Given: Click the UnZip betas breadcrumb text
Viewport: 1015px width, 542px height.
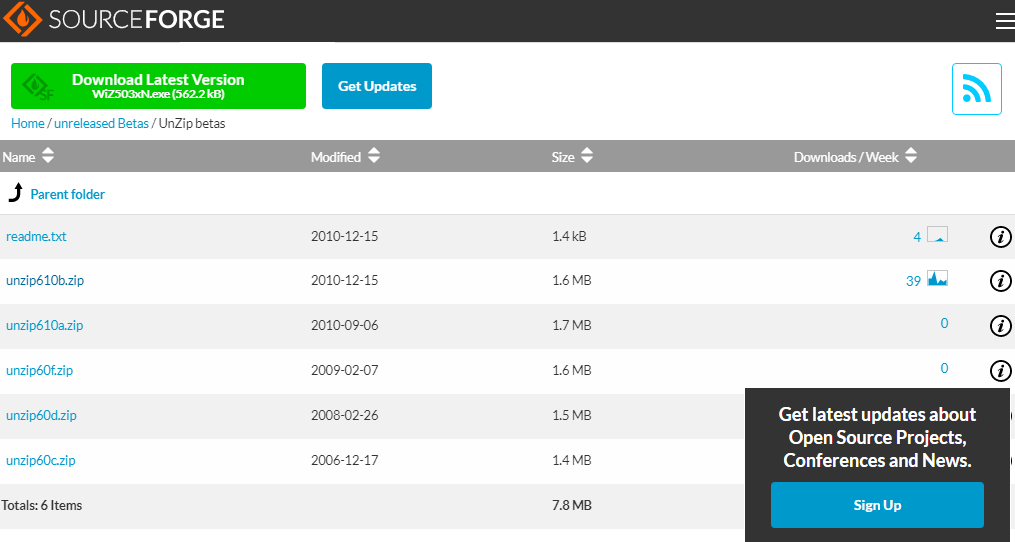Looking at the screenshot, I should 192,123.
